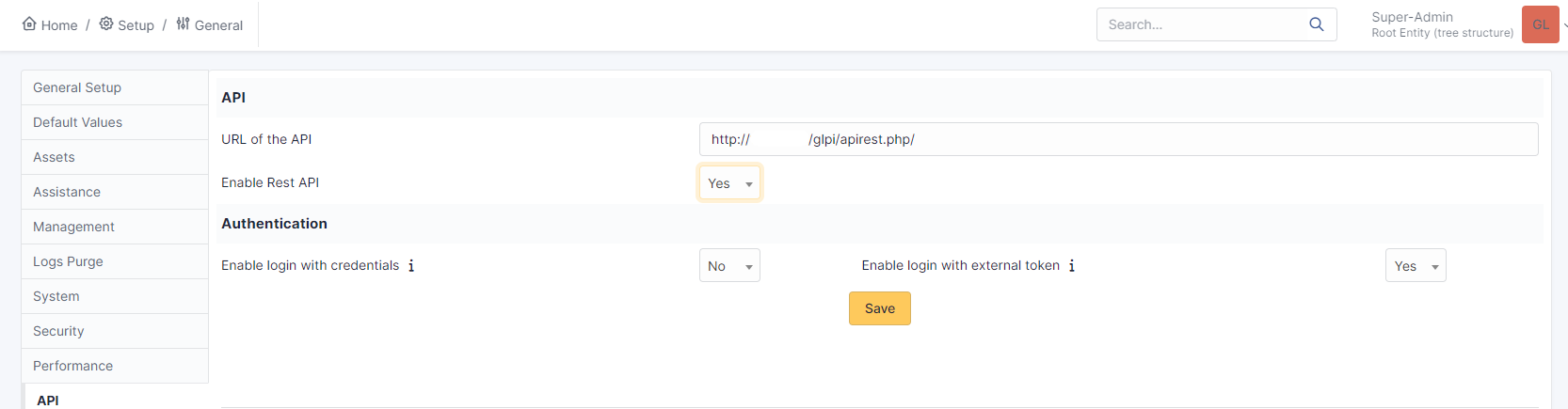This screenshot has height=409, width=1568.
Task: Switch to the Default Values tab
Action: [77, 122]
